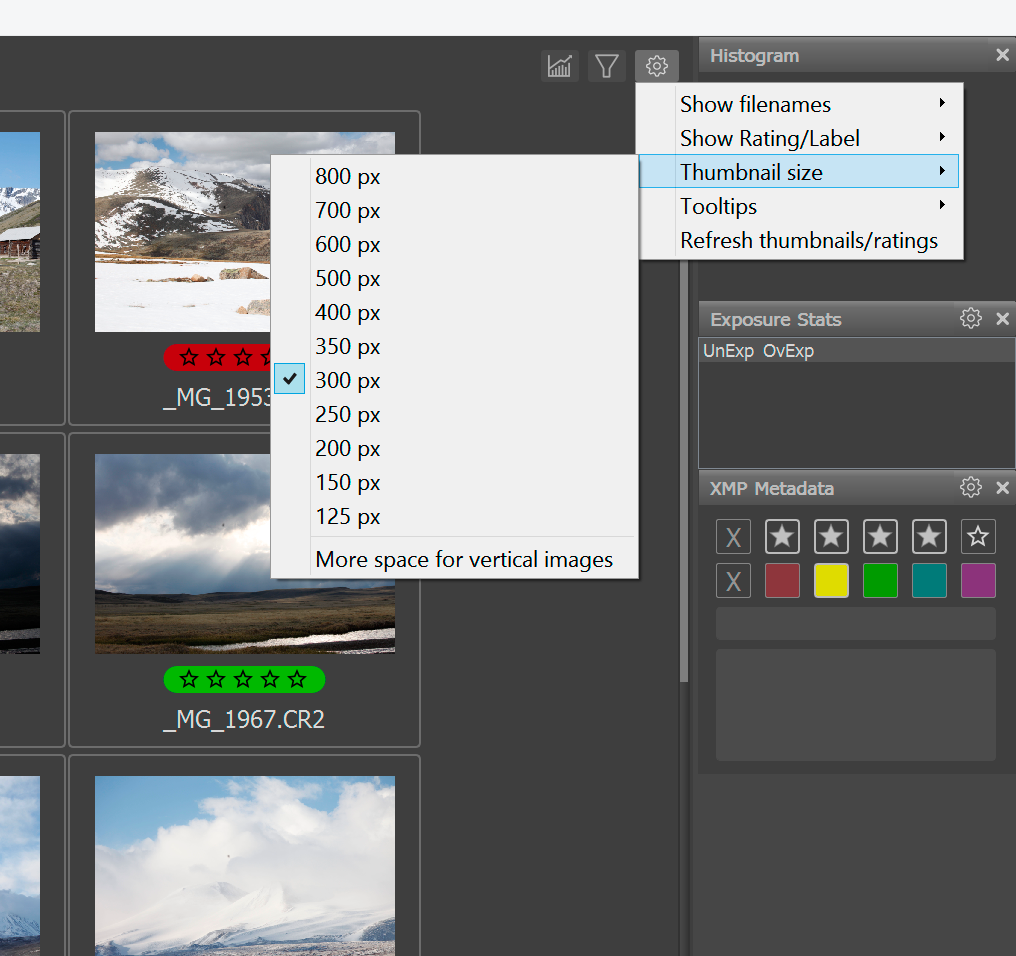Close the Histogram panel
This screenshot has width=1016, height=956.
point(1002,56)
